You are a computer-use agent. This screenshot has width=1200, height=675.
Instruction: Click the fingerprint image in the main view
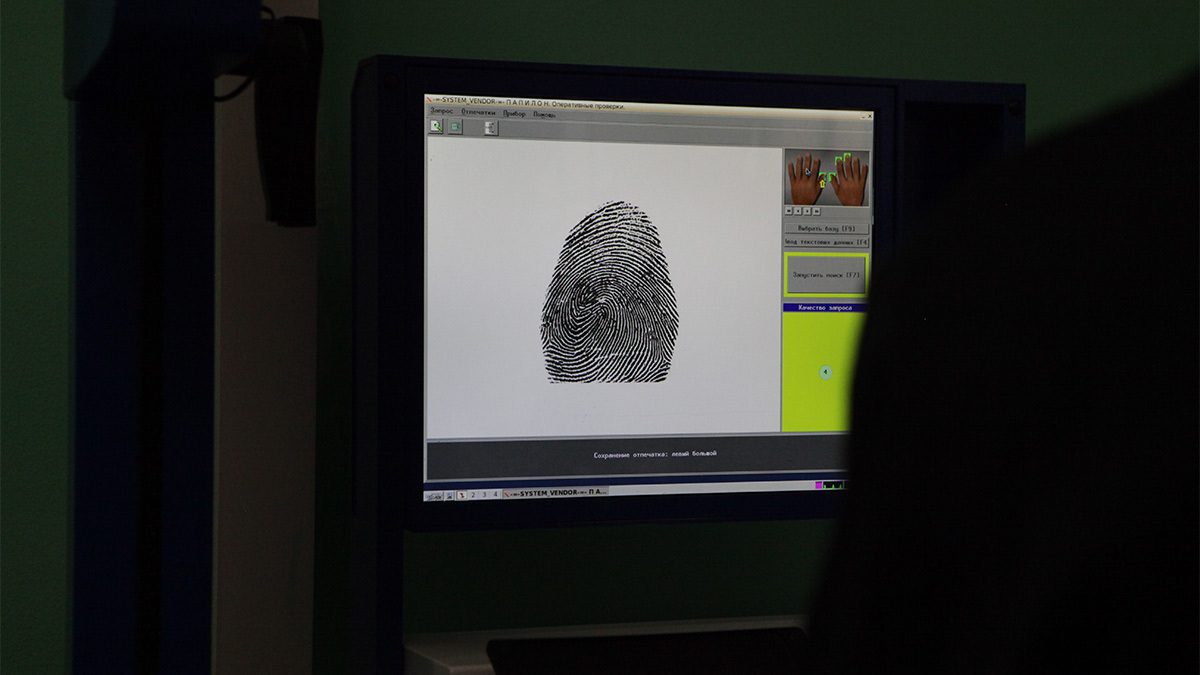tap(610, 293)
